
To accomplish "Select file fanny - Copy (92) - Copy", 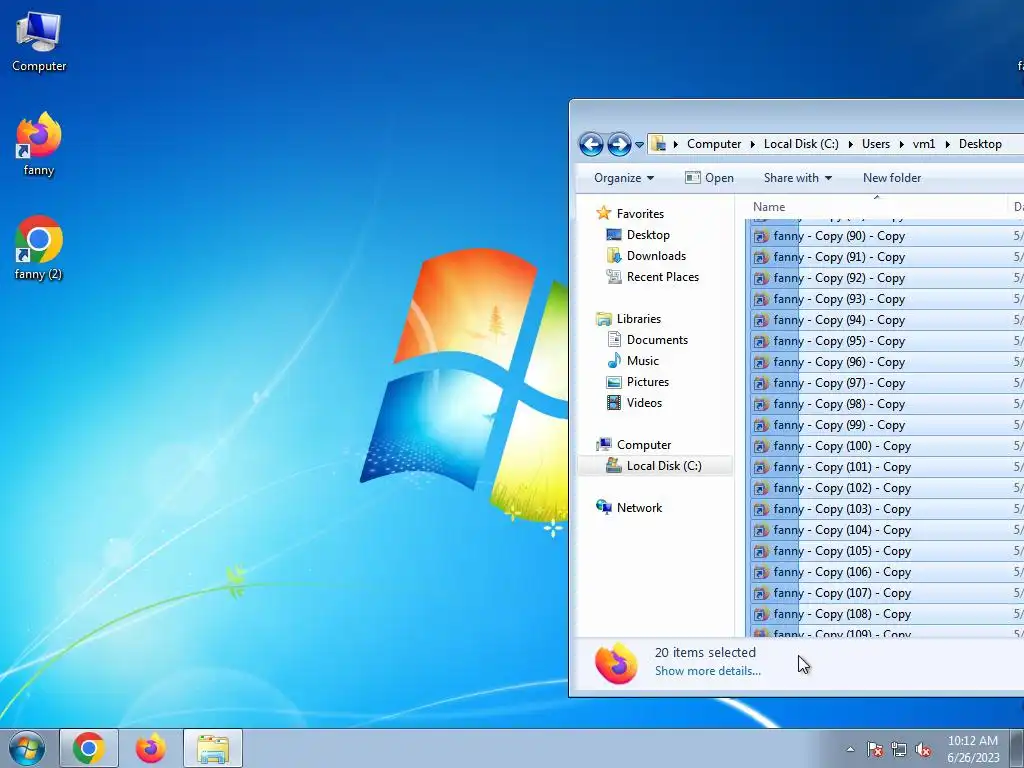I will click(x=887, y=278).
